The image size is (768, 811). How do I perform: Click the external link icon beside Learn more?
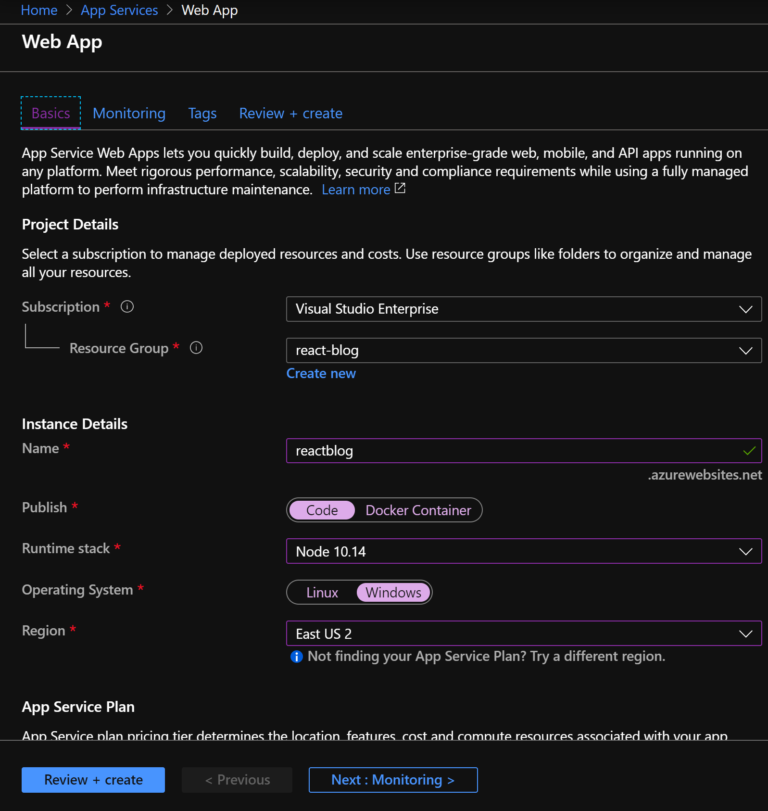399,189
